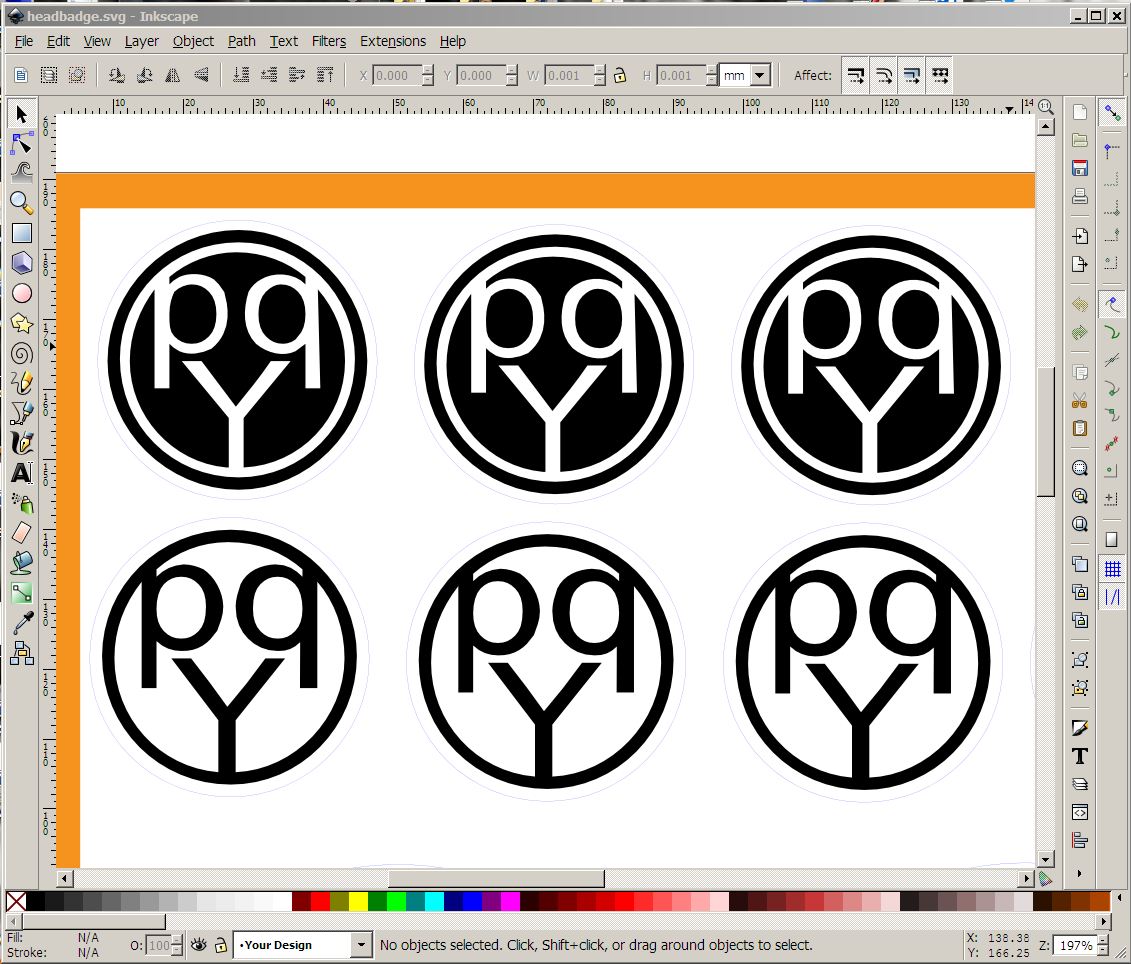The height and width of the screenshot is (964, 1131).
Task: Pick the cyan palette swatch
Action: [434, 901]
